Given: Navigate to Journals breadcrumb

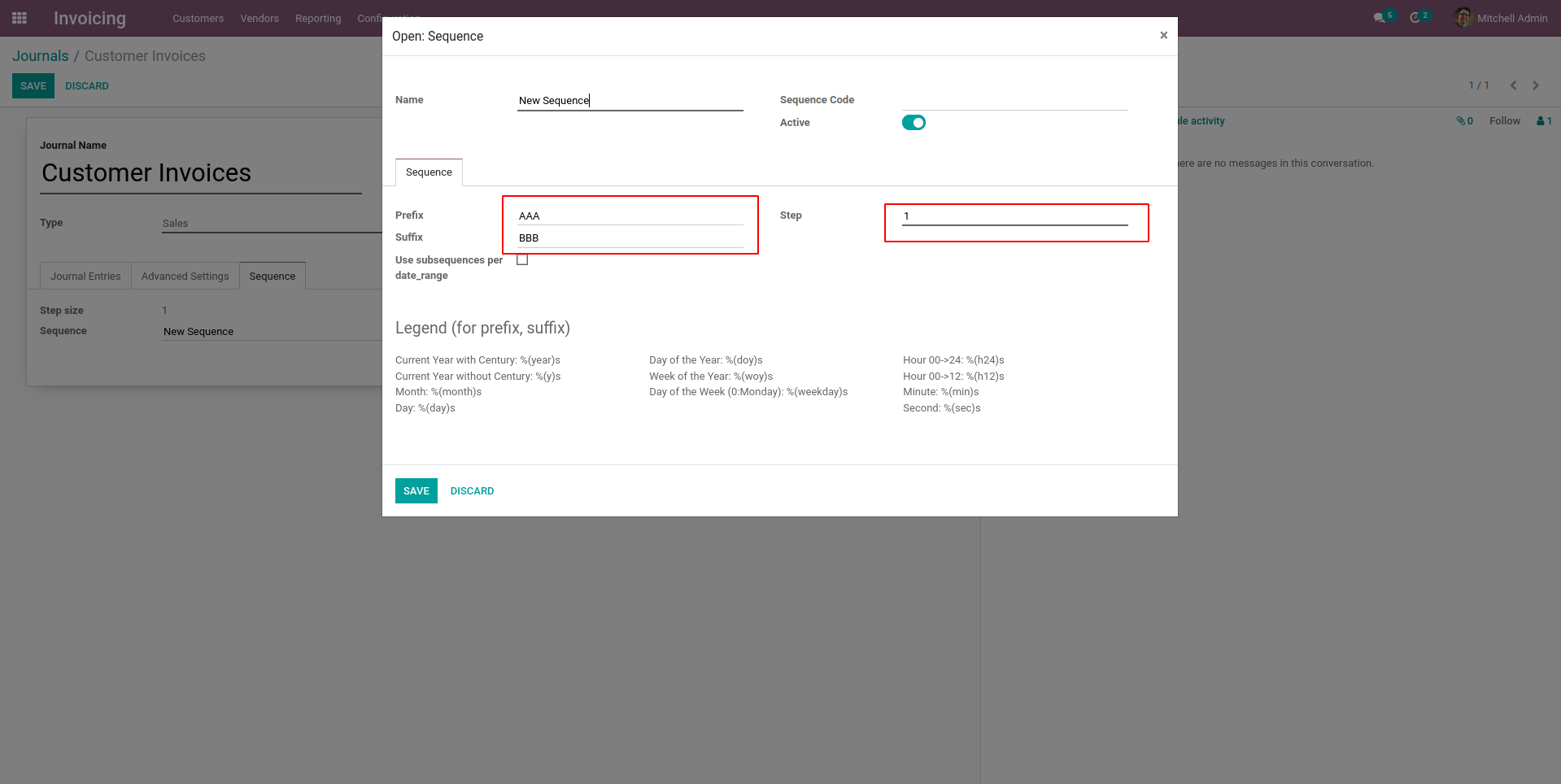Looking at the screenshot, I should coord(41,56).
